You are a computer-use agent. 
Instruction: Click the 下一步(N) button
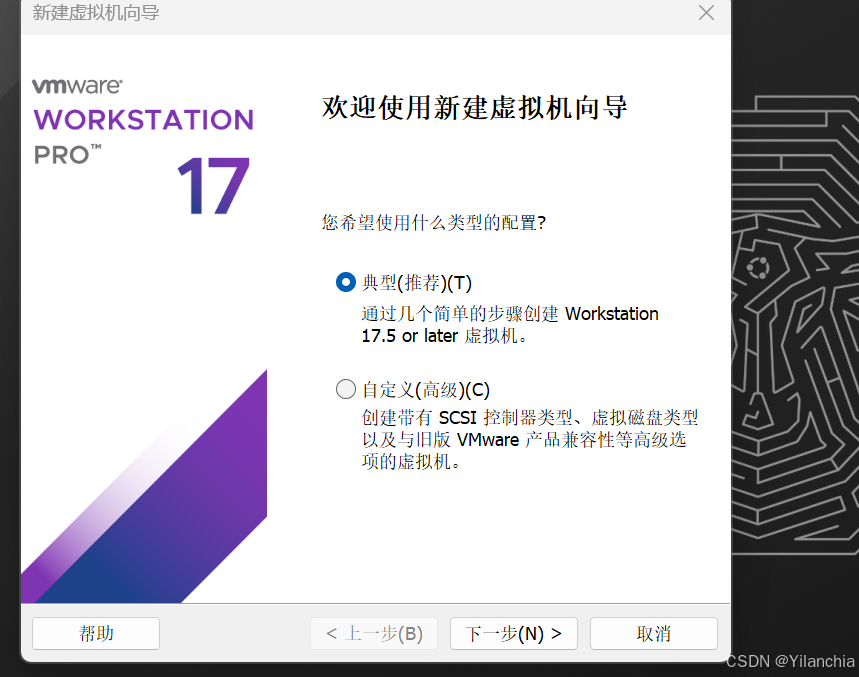(513, 634)
